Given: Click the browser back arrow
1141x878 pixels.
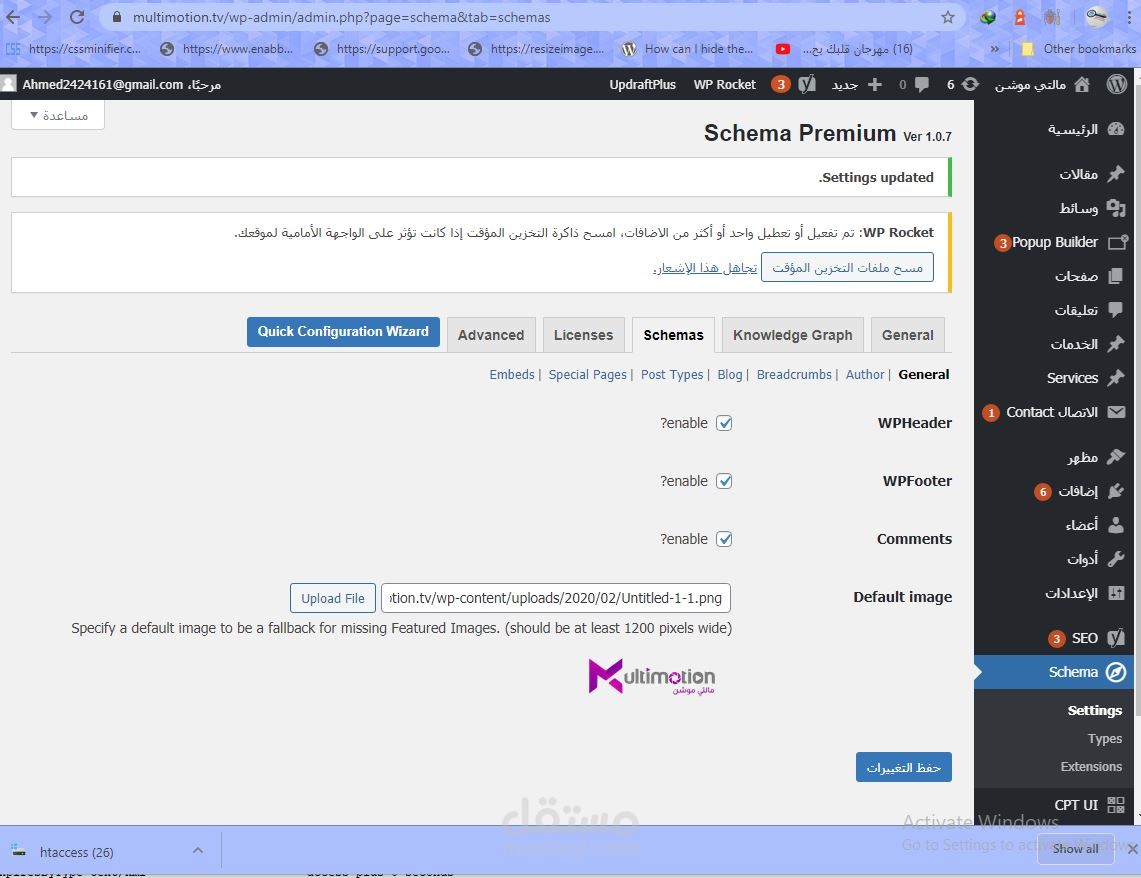Looking at the screenshot, I should [x=13, y=17].
